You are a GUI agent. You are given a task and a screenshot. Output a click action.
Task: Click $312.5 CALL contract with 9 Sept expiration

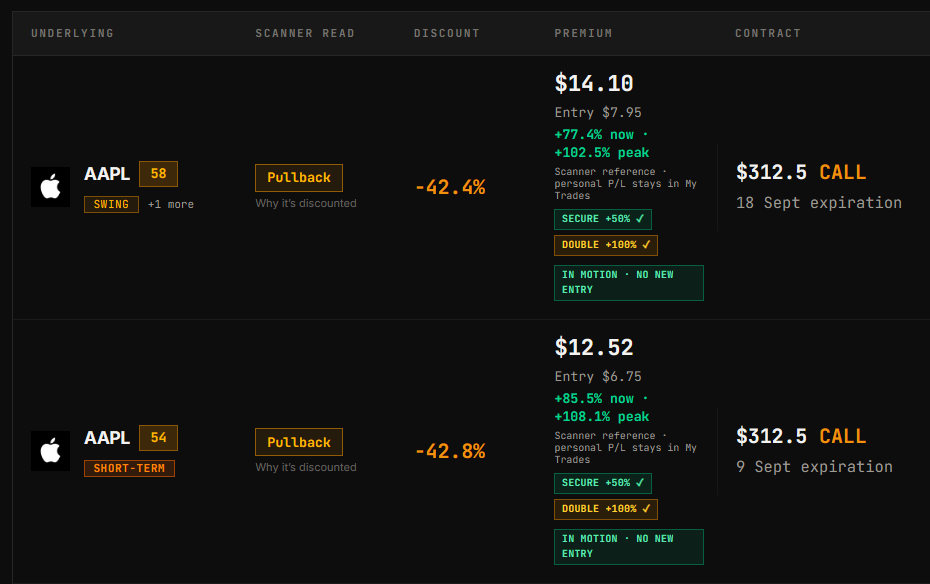(801, 436)
